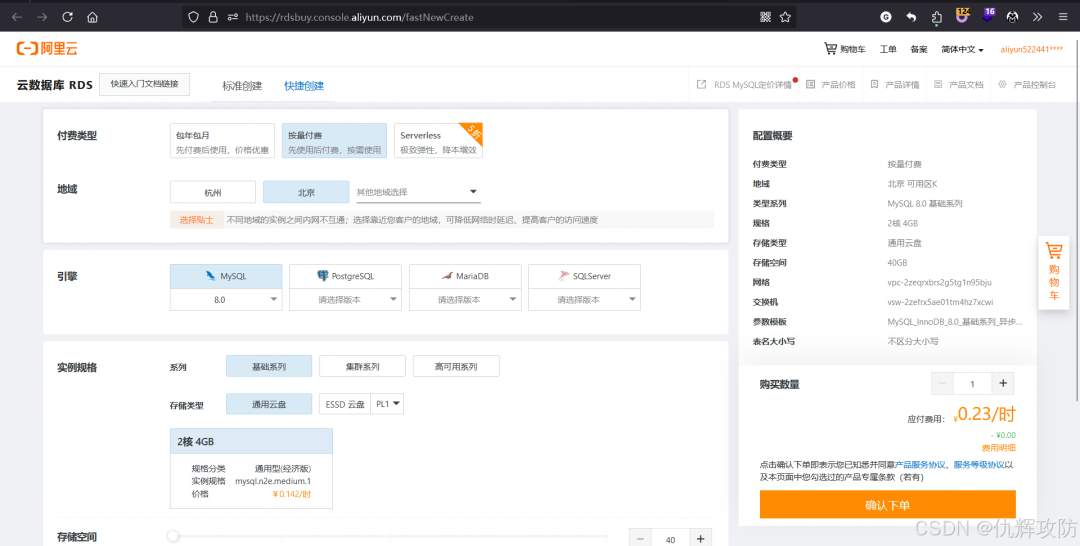The width and height of the screenshot is (1080, 546).
Task: Open PL1 performance level dropdown
Action: coord(387,404)
